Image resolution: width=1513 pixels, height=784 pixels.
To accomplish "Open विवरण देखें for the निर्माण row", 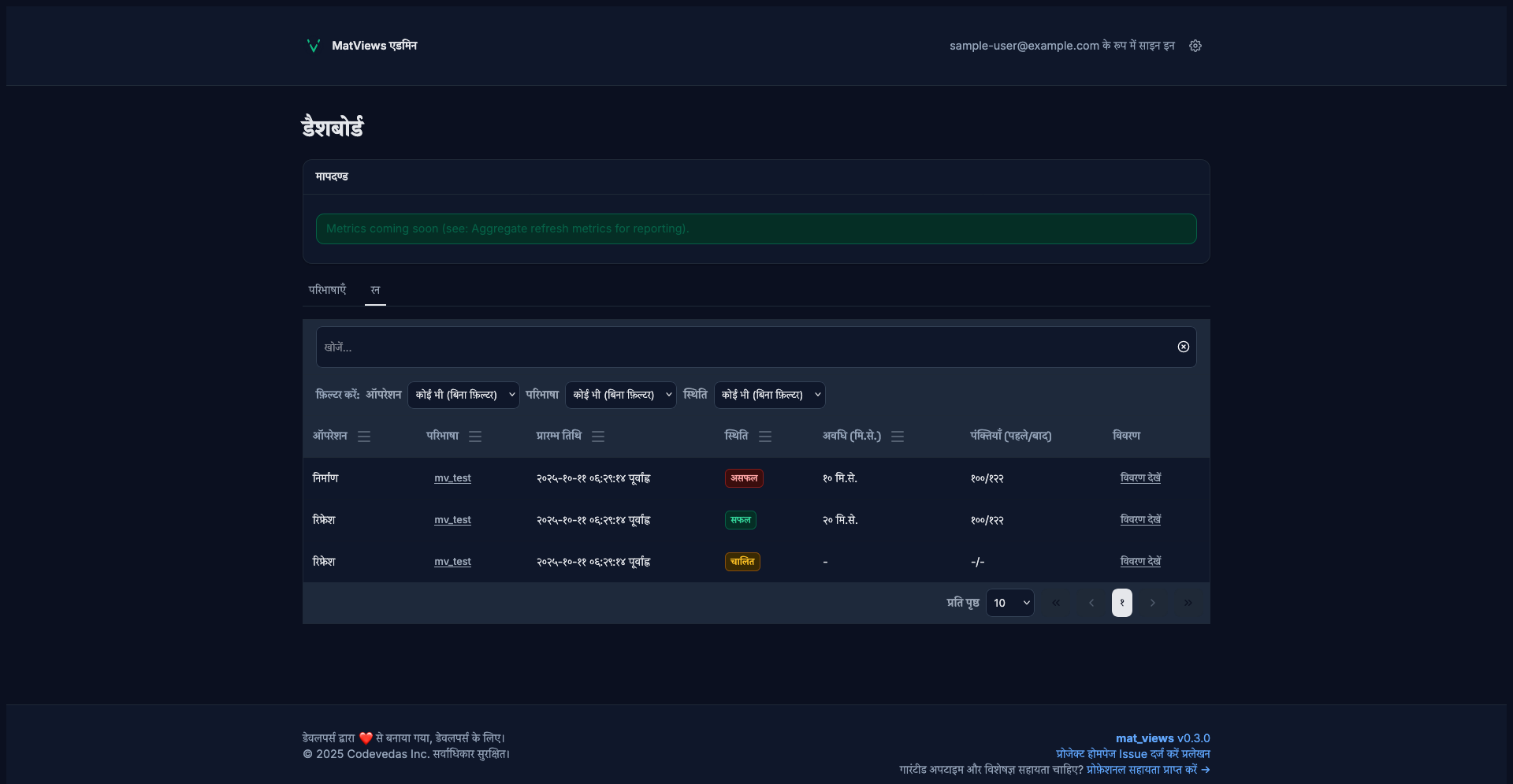I will 1140,477.
